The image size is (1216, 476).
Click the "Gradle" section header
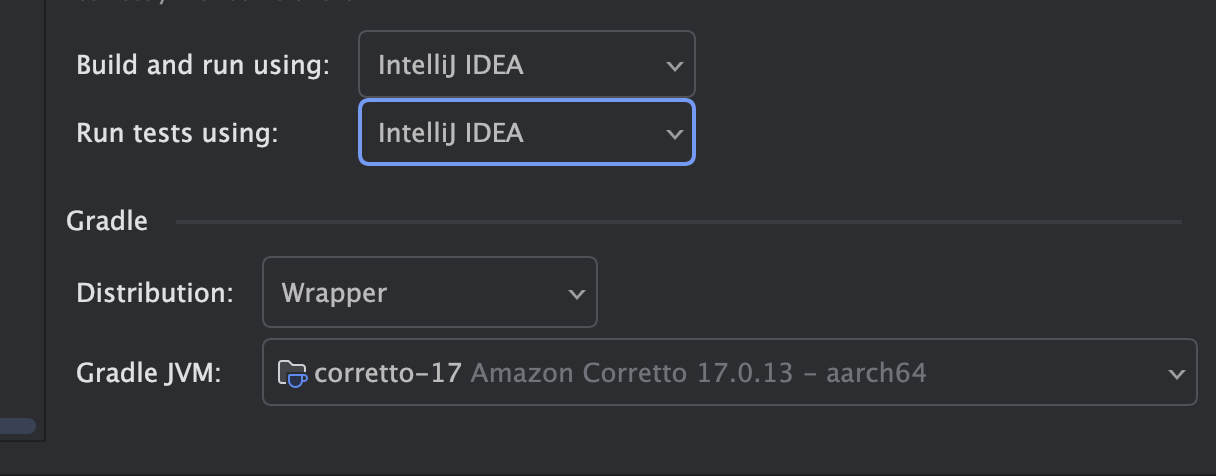coord(107,221)
